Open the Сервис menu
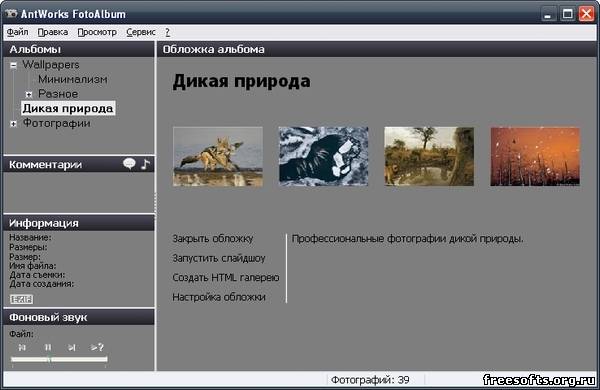This screenshot has height=390, width=600. [x=141, y=32]
